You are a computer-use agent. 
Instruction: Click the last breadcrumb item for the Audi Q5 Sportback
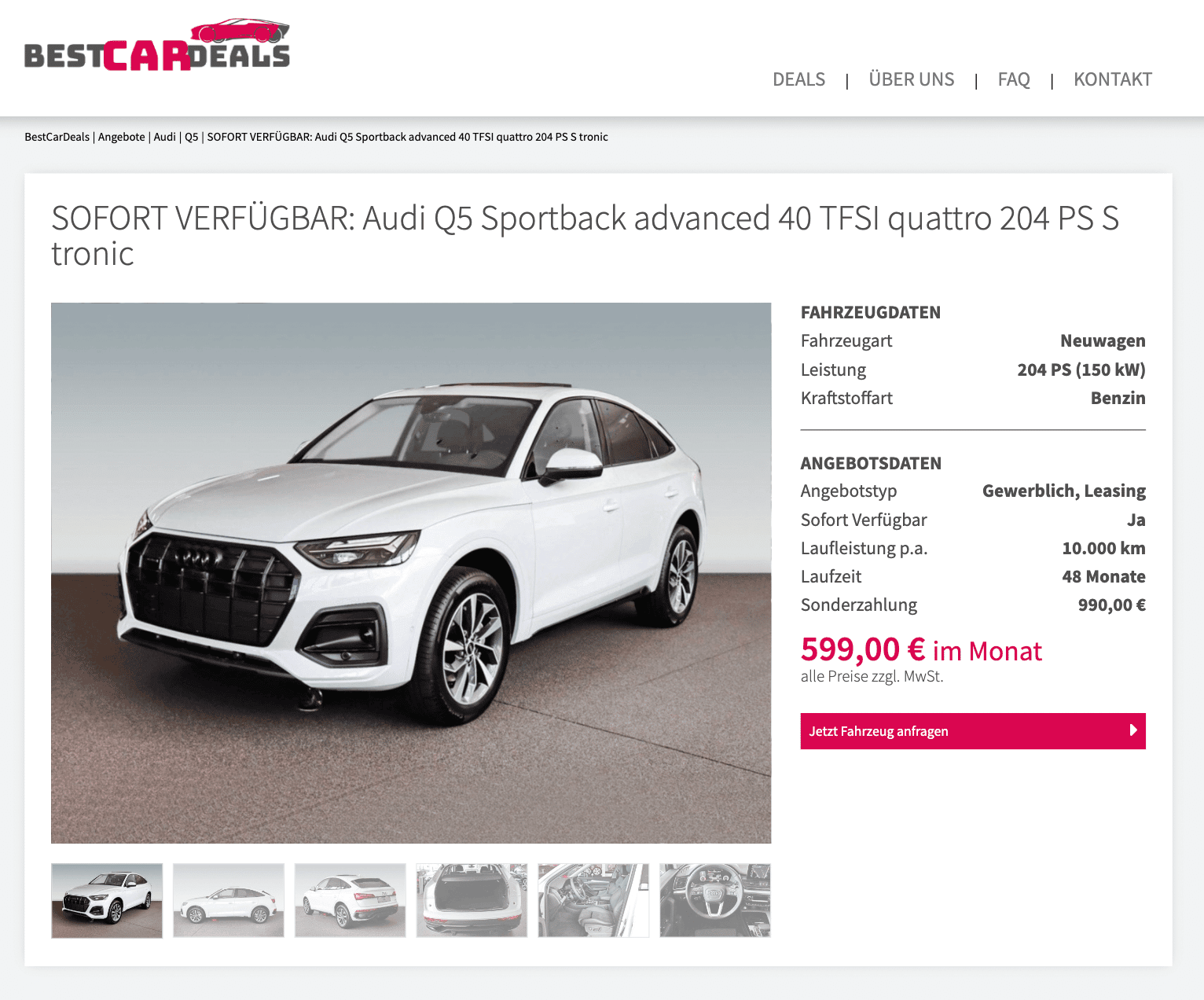(x=407, y=137)
